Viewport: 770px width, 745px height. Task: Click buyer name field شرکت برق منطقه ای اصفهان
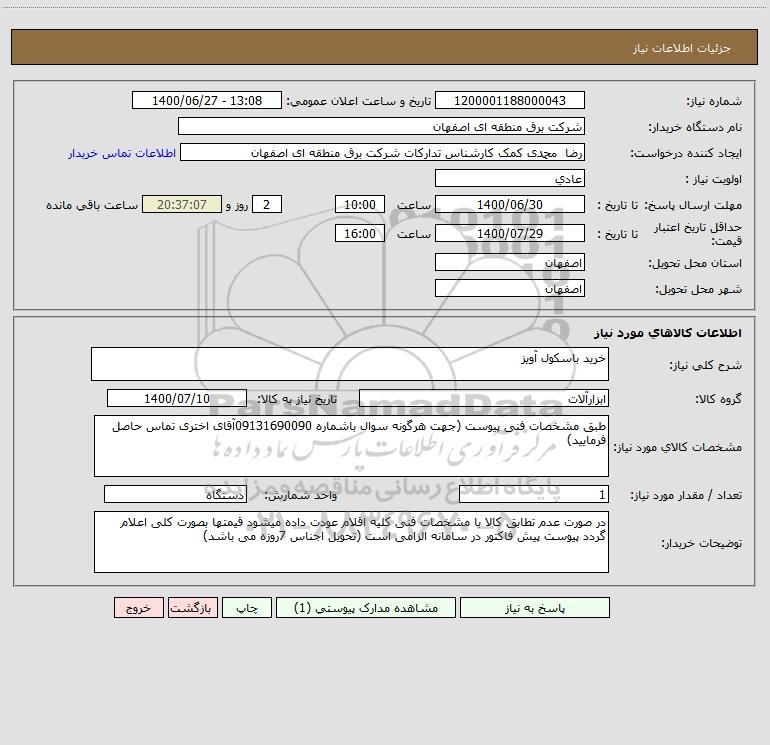tap(381, 126)
